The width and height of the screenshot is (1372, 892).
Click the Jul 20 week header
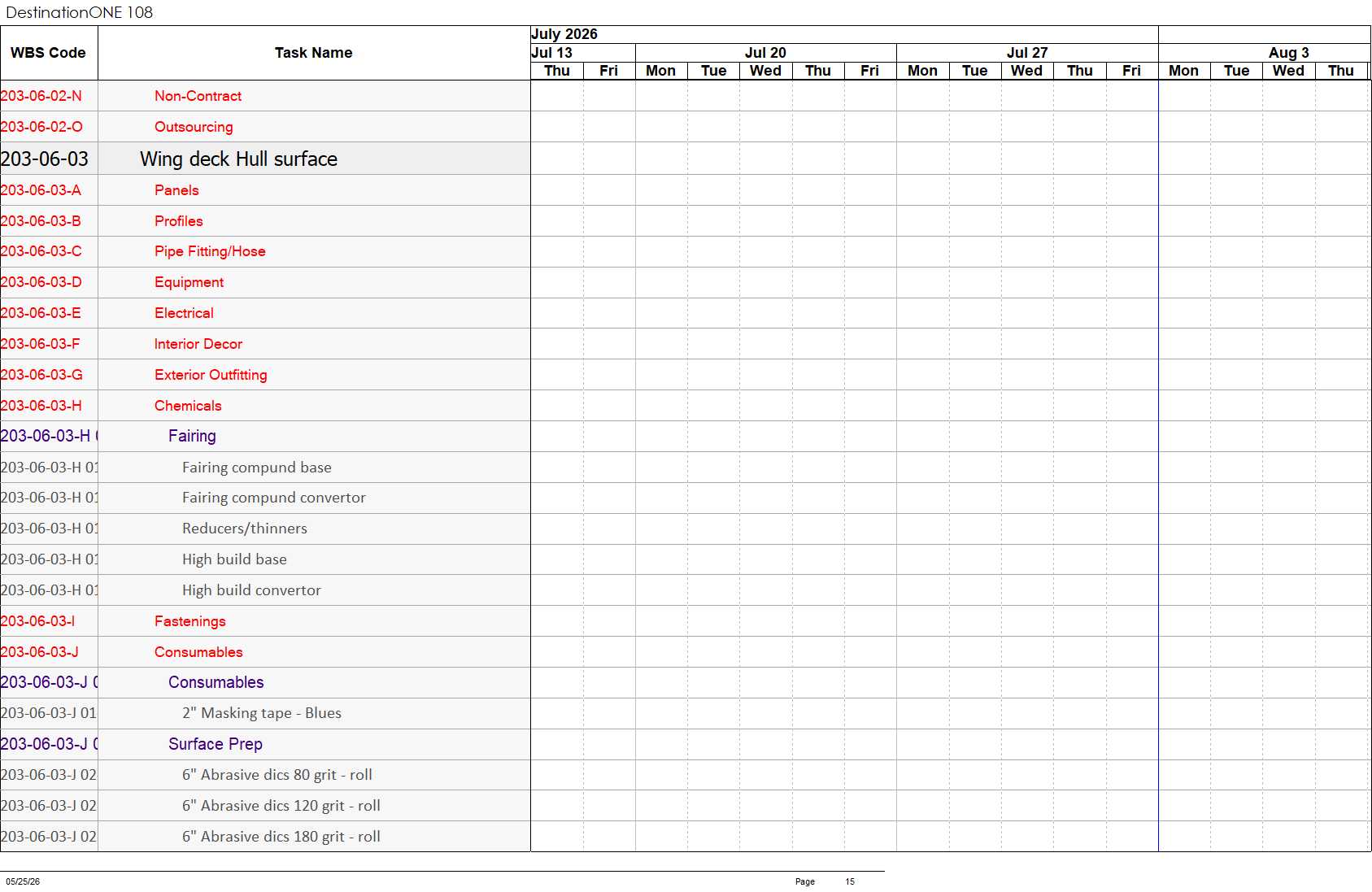765,53
